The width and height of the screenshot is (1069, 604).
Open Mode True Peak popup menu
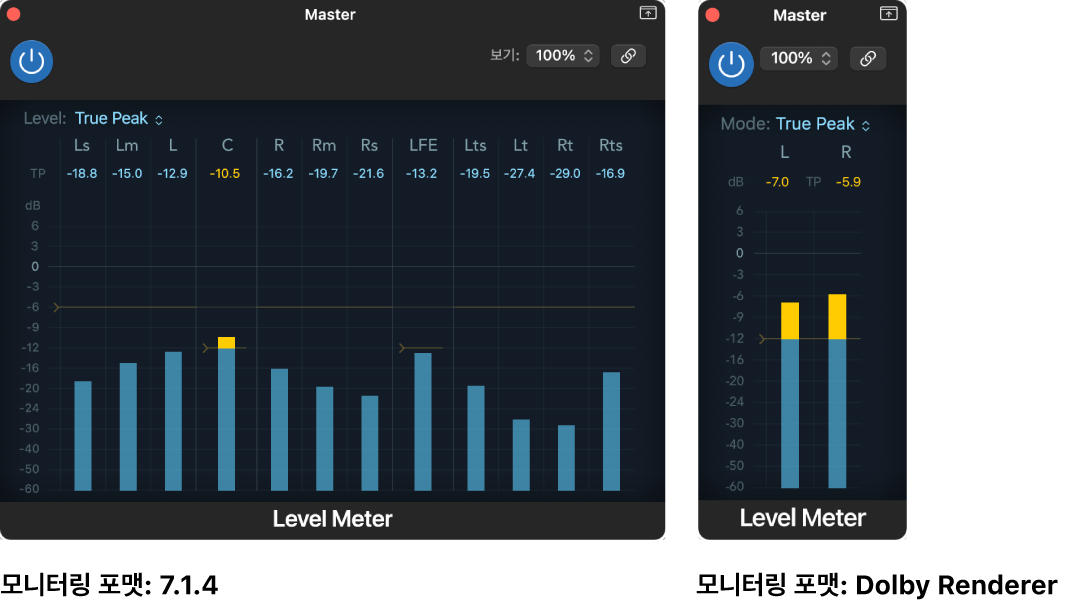[823, 124]
